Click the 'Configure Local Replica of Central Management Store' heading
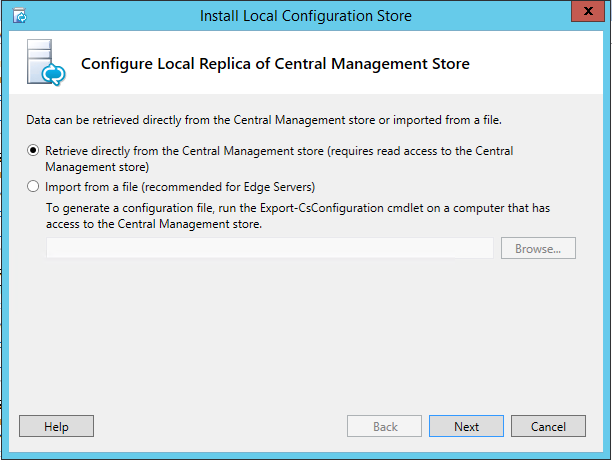Viewport: 612px width, 461px height. 275,64
